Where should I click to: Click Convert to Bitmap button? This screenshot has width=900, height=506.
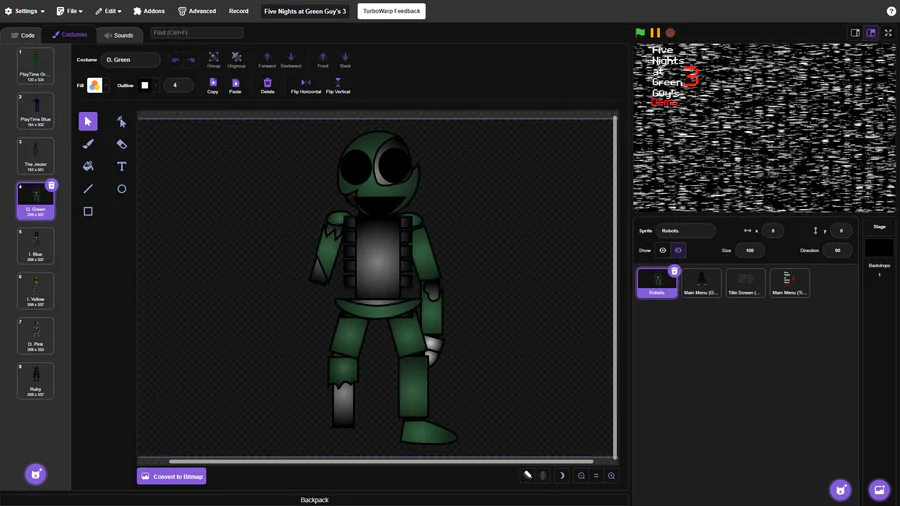(172, 476)
